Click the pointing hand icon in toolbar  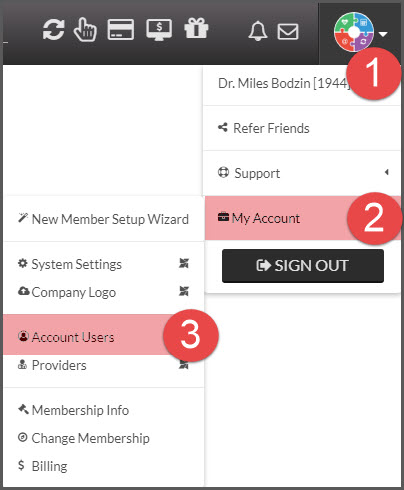pos(85,30)
